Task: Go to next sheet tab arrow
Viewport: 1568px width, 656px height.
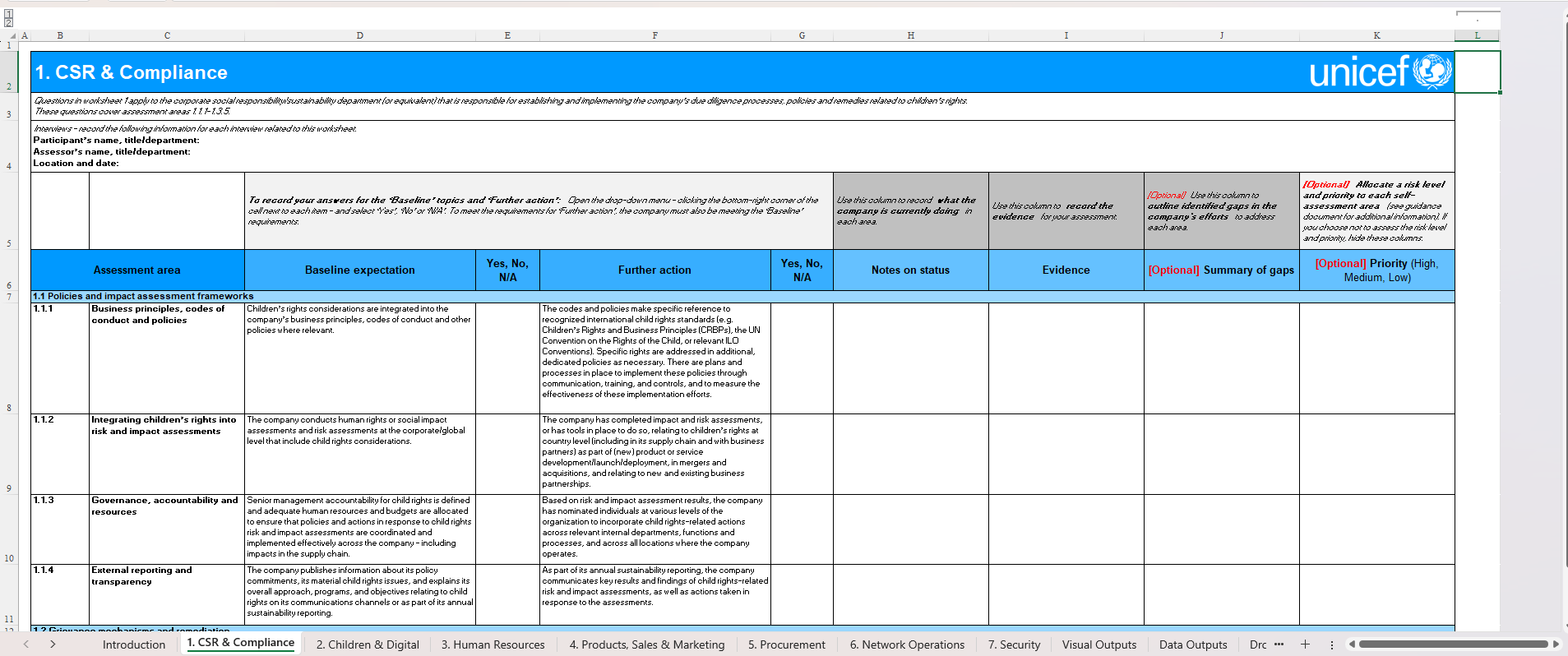Action: pyautogui.click(x=53, y=644)
